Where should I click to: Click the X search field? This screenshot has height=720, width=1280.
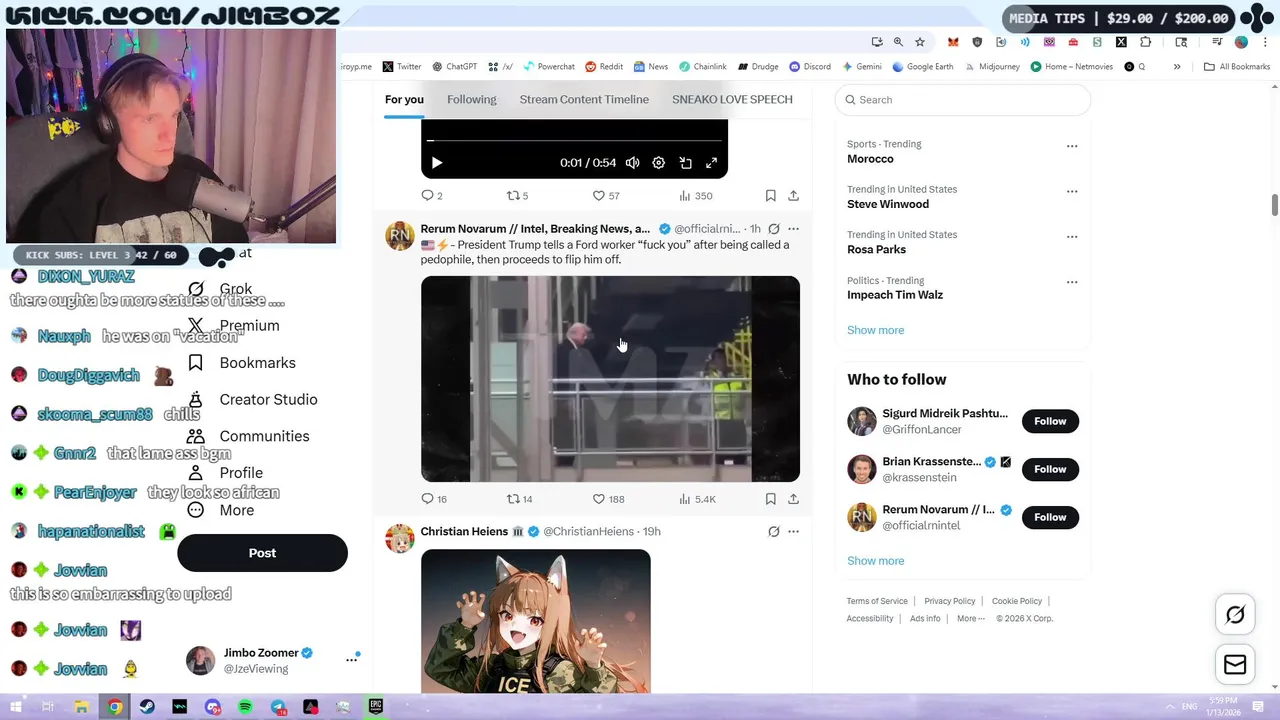pos(962,100)
